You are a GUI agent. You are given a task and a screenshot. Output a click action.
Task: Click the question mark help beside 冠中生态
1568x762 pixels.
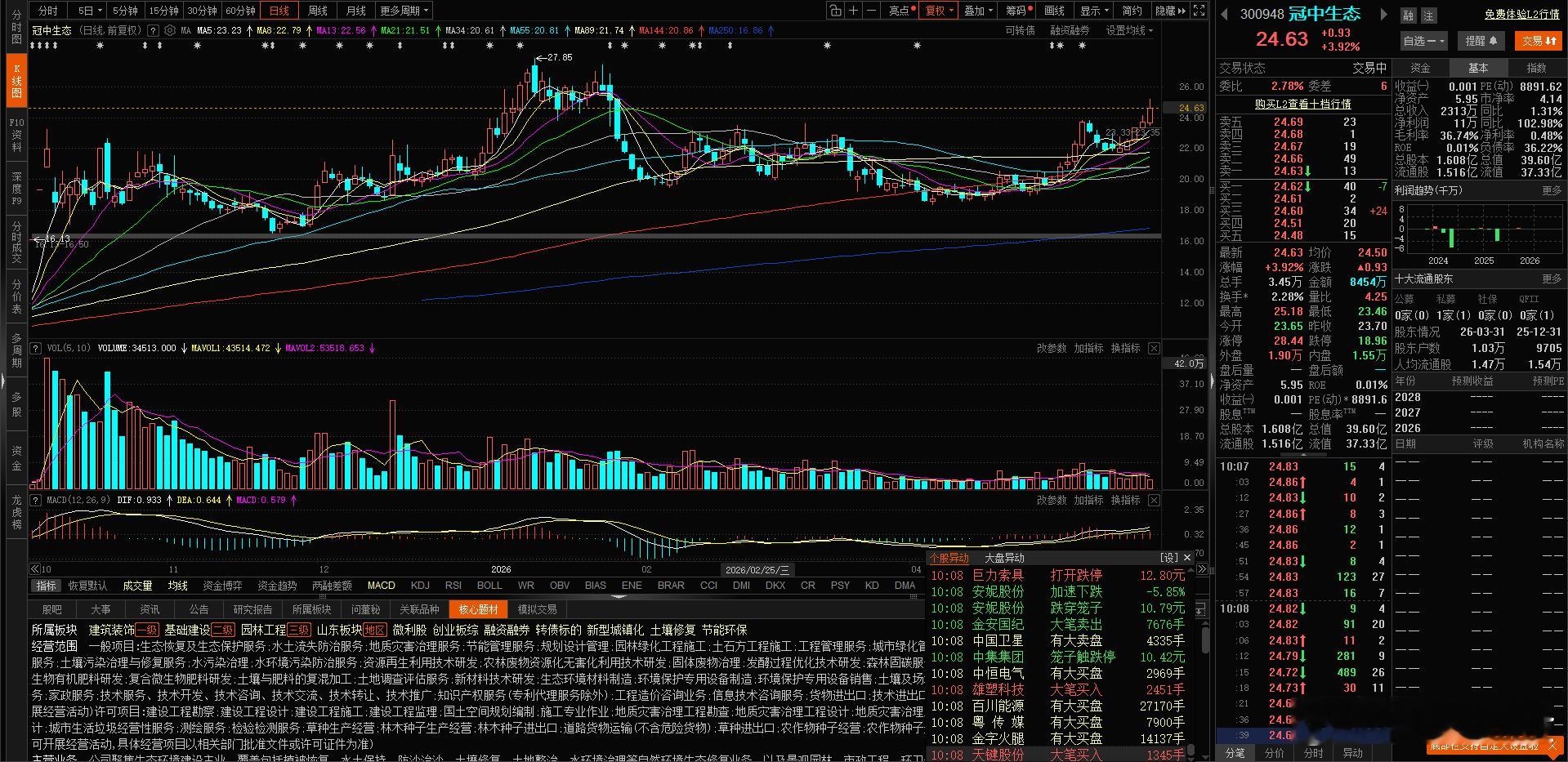click(x=152, y=30)
